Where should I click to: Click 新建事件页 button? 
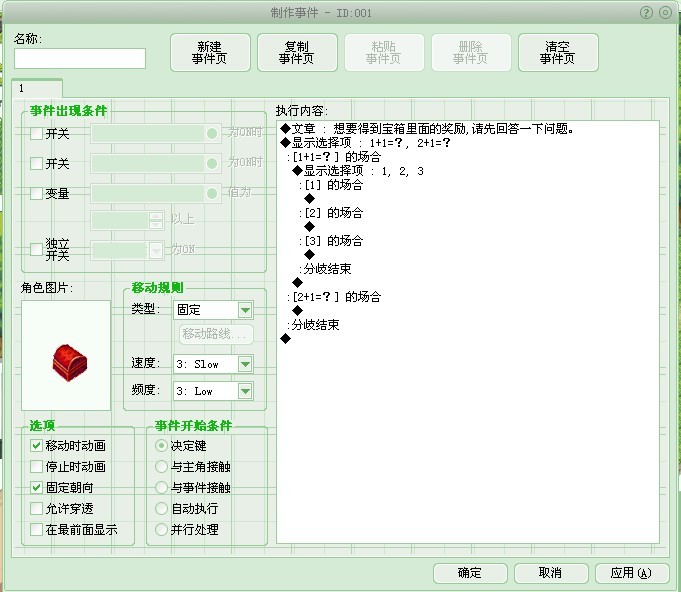pos(210,53)
